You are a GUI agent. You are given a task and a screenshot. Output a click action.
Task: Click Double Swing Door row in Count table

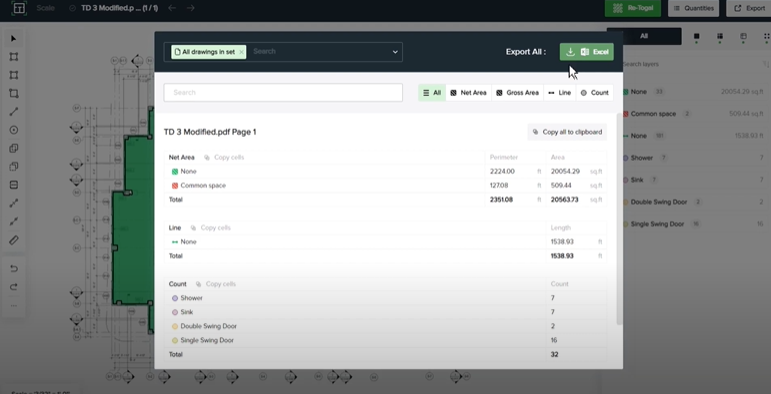tap(385, 326)
